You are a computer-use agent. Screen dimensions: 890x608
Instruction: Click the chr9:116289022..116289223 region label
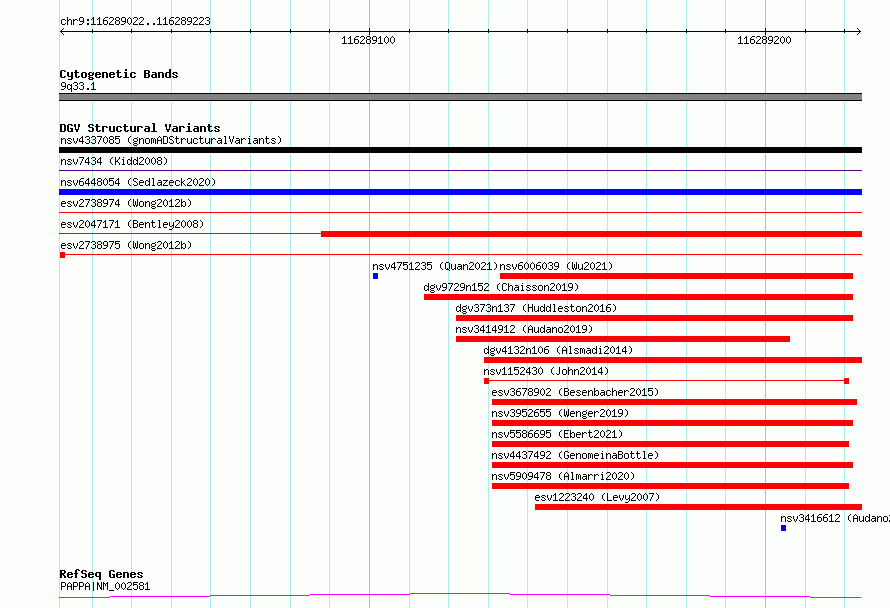click(x=135, y=21)
